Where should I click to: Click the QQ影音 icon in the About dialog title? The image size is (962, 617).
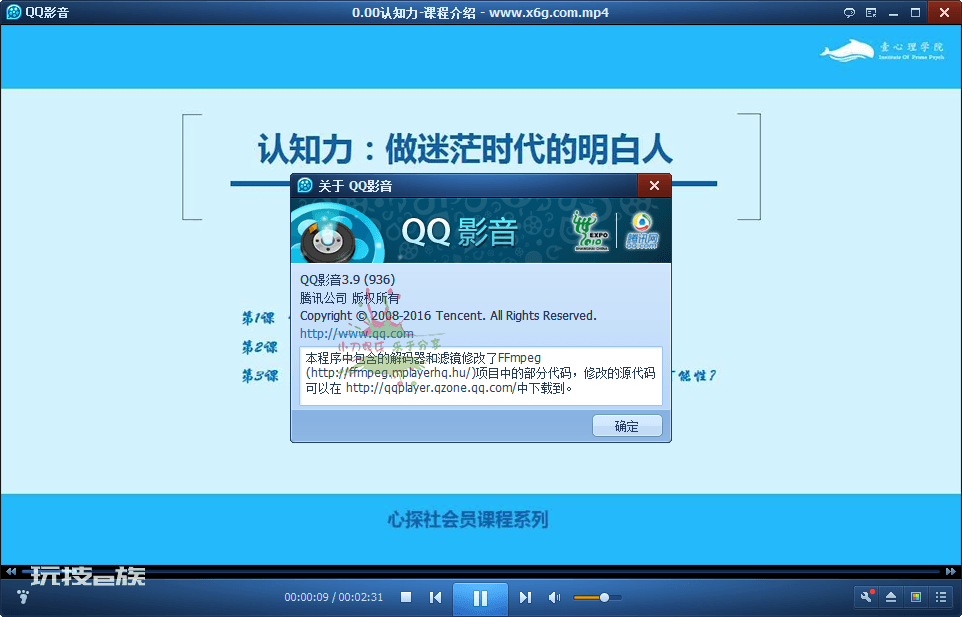(305, 185)
